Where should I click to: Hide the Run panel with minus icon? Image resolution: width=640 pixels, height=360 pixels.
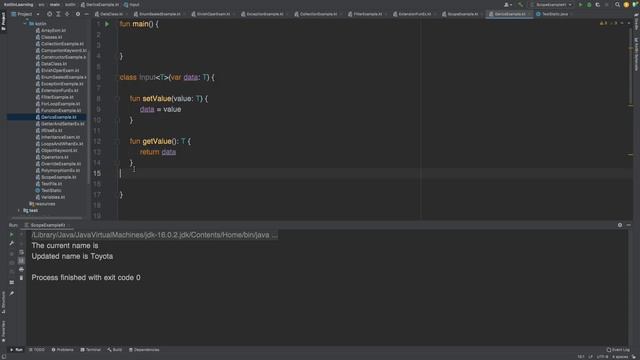(629, 225)
